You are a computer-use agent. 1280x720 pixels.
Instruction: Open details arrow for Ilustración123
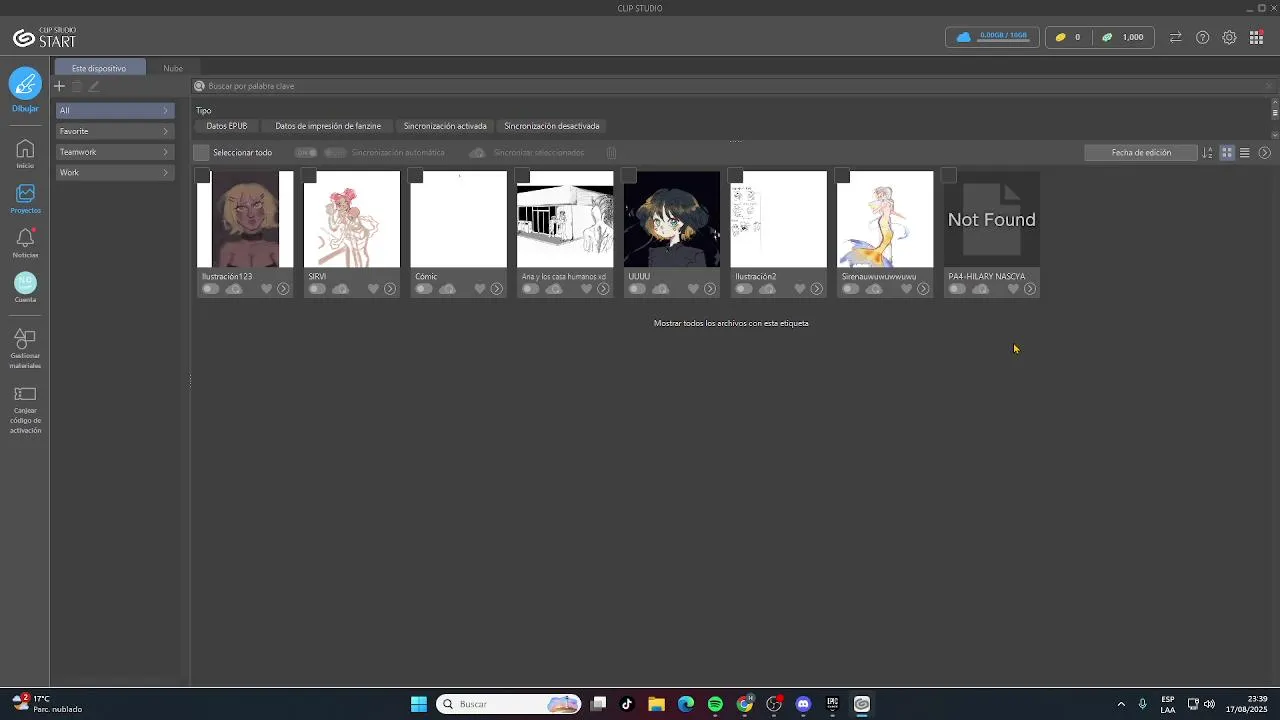[283, 289]
